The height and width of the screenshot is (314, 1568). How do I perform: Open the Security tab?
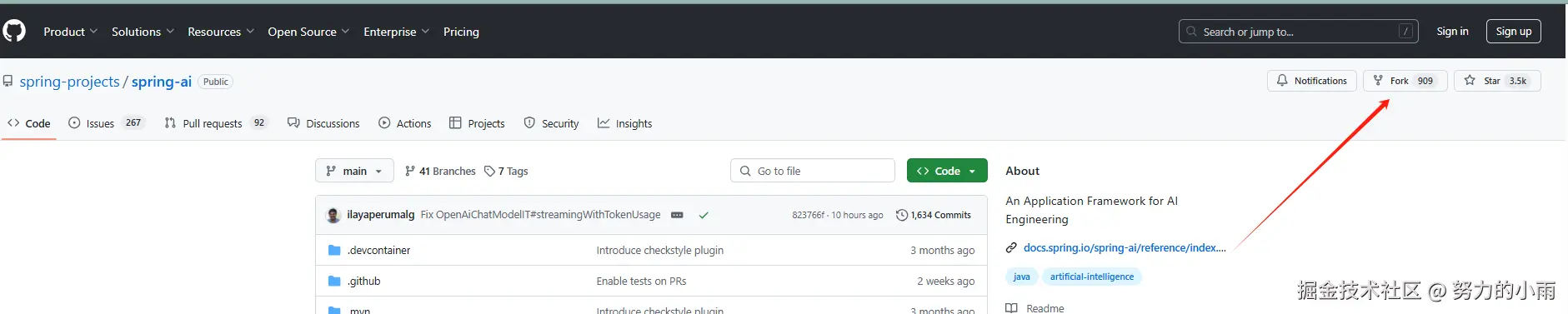551,123
